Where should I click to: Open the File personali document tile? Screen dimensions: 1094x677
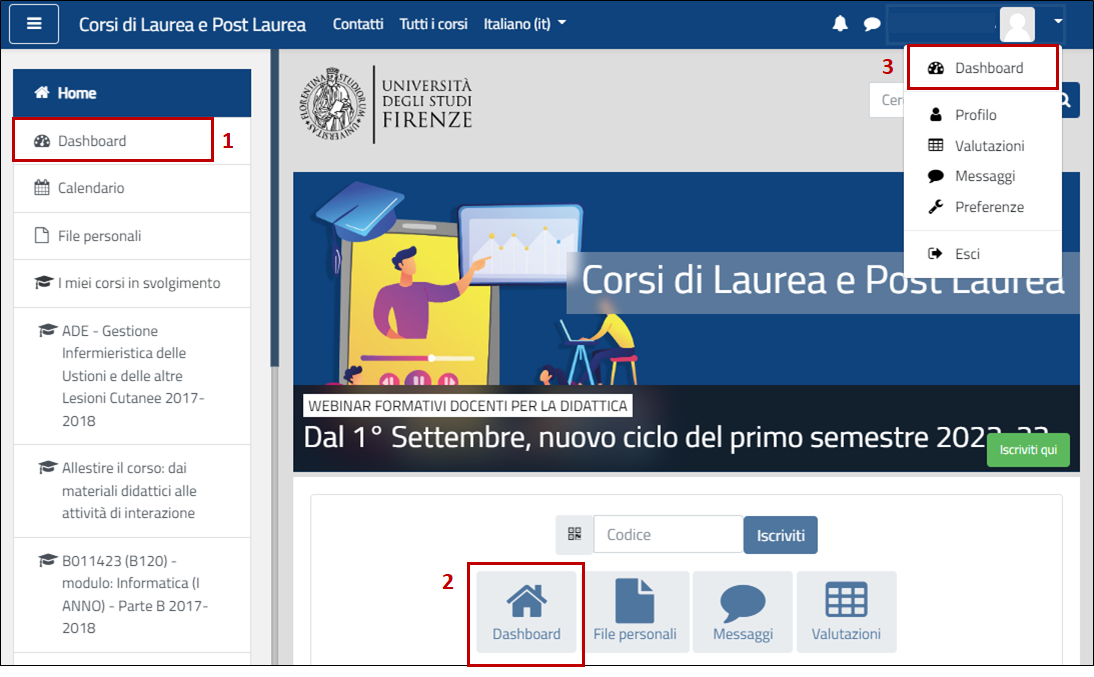coord(635,612)
